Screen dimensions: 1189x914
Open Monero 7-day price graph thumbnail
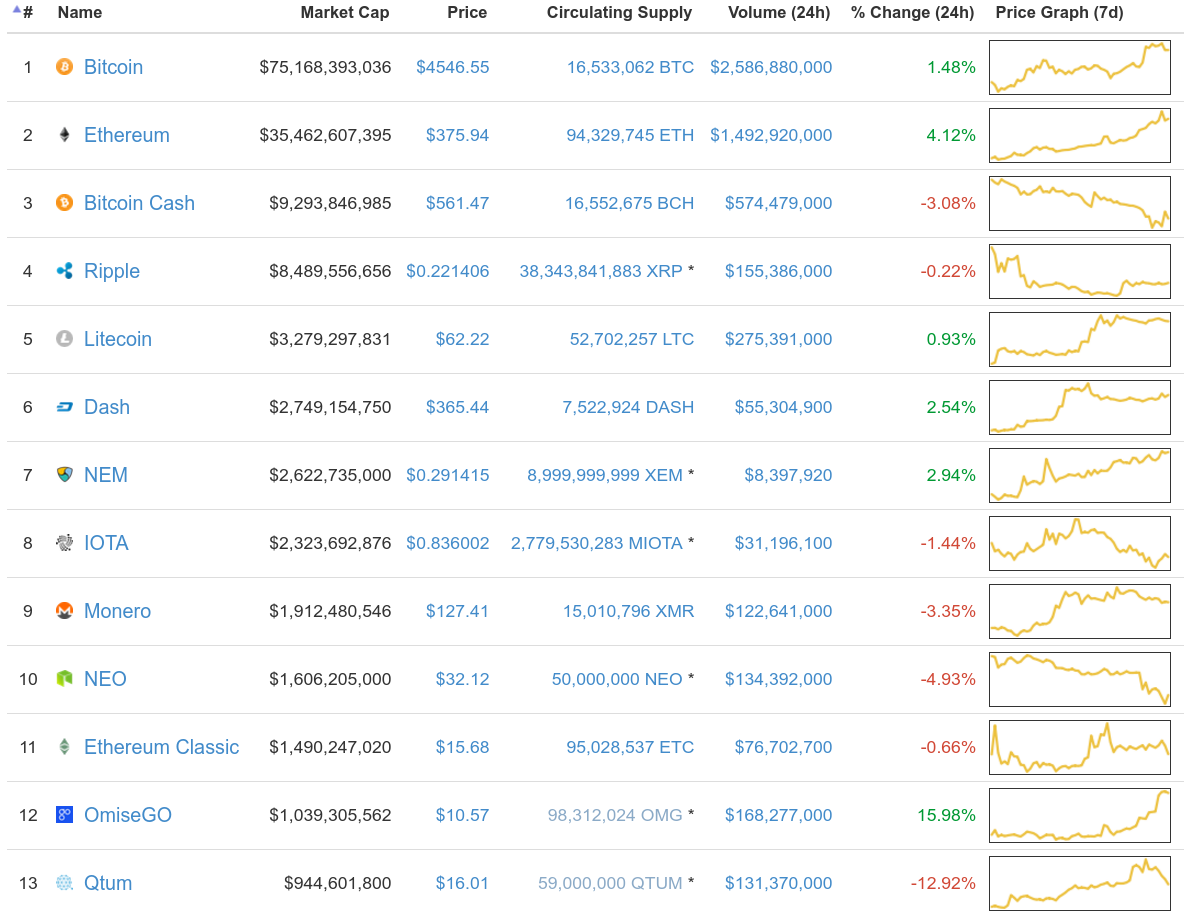coord(1080,611)
